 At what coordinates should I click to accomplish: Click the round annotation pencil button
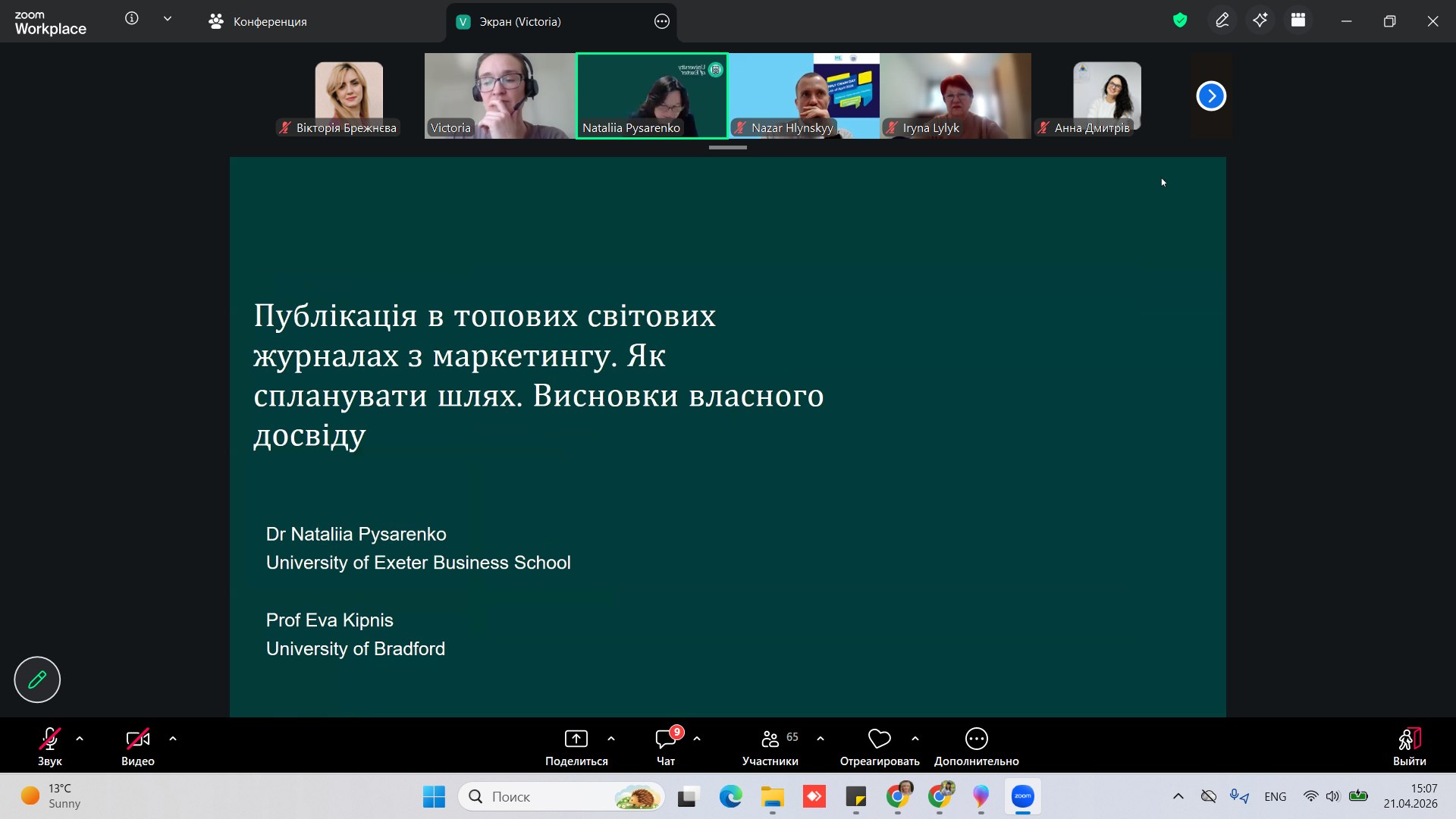pyautogui.click(x=37, y=679)
